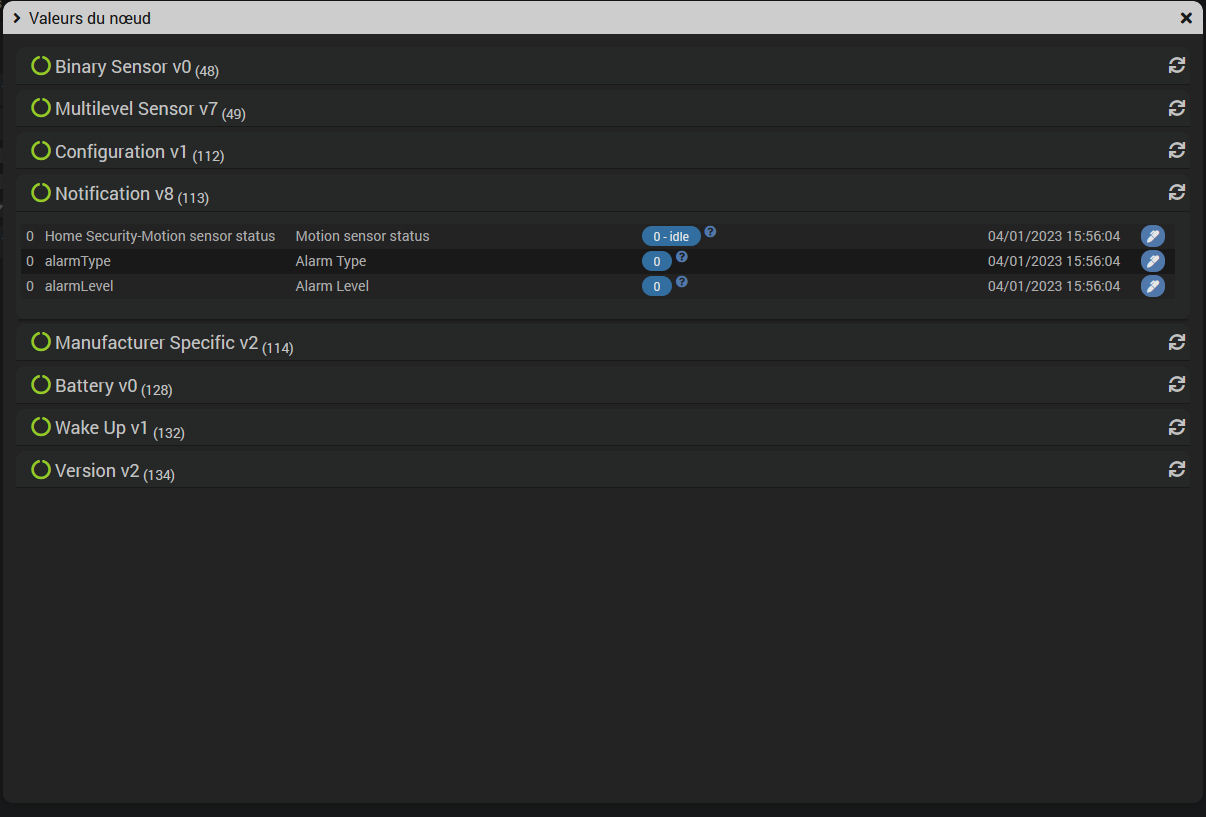
Task: Refresh the Version v2 section
Action: coord(1177,469)
